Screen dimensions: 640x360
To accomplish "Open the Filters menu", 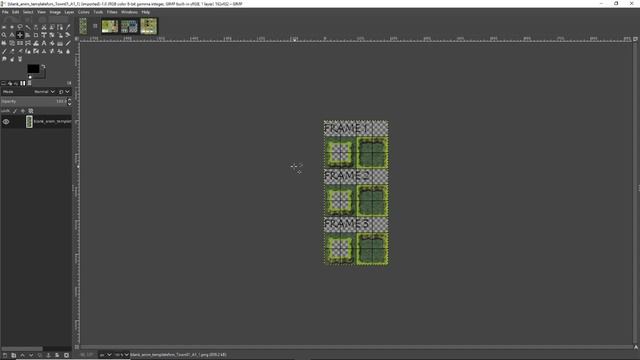I will tap(112, 12).
